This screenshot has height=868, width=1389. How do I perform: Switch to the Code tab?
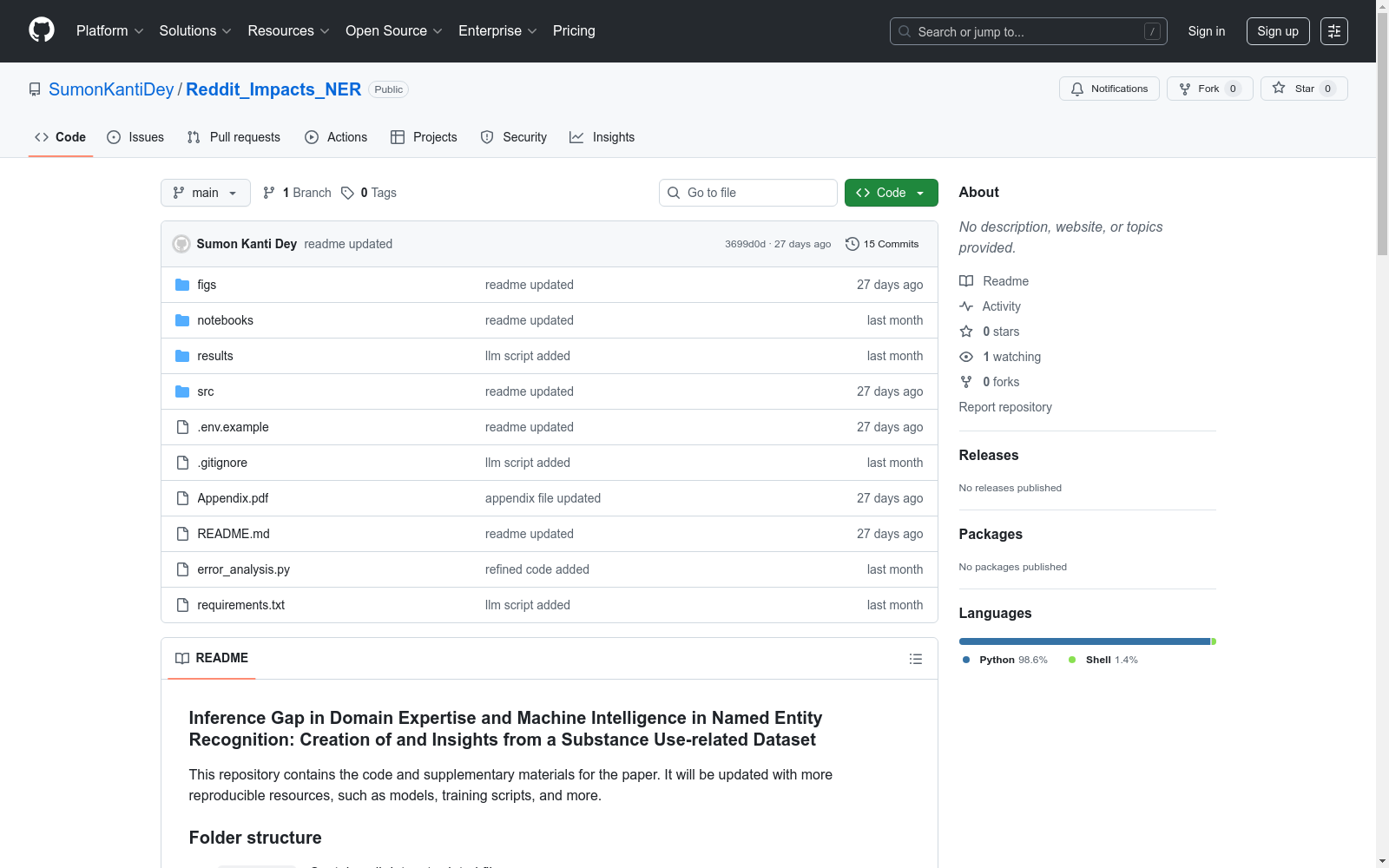pos(61,137)
